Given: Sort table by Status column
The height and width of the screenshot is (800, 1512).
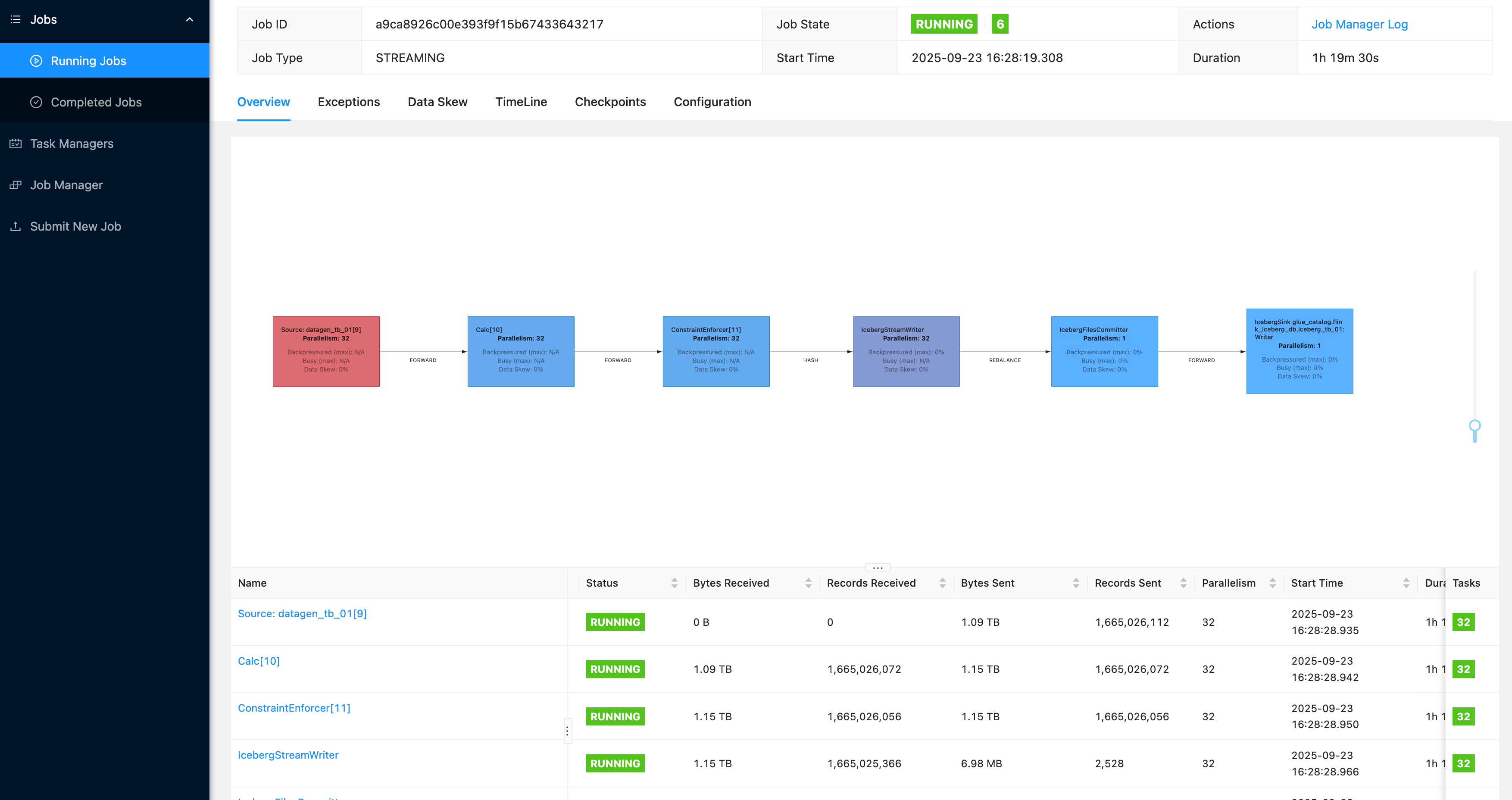Looking at the screenshot, I should [674, 583].
